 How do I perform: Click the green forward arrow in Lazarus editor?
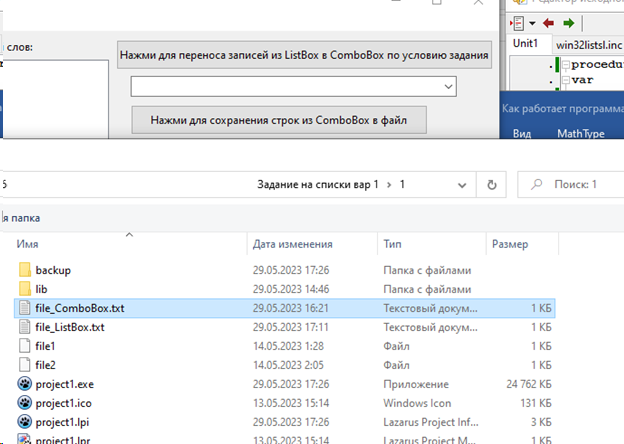pos(569,23)
